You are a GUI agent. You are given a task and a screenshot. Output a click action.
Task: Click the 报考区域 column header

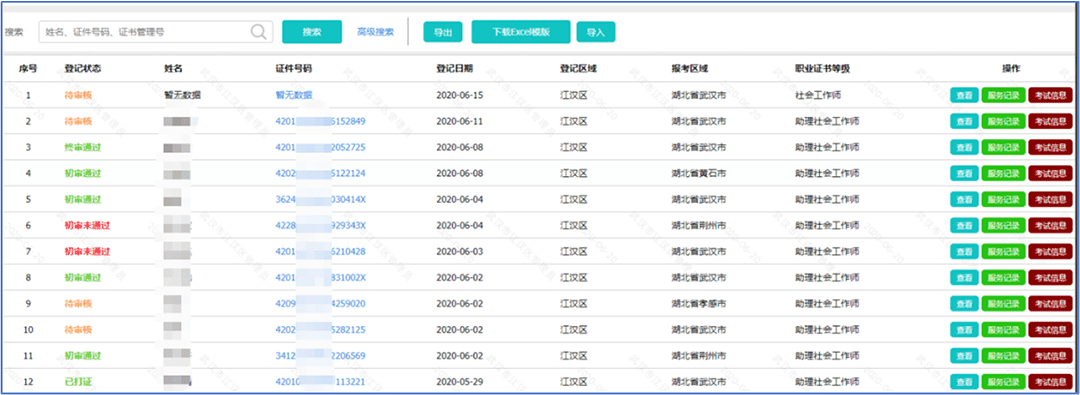[x=690, y=69]
